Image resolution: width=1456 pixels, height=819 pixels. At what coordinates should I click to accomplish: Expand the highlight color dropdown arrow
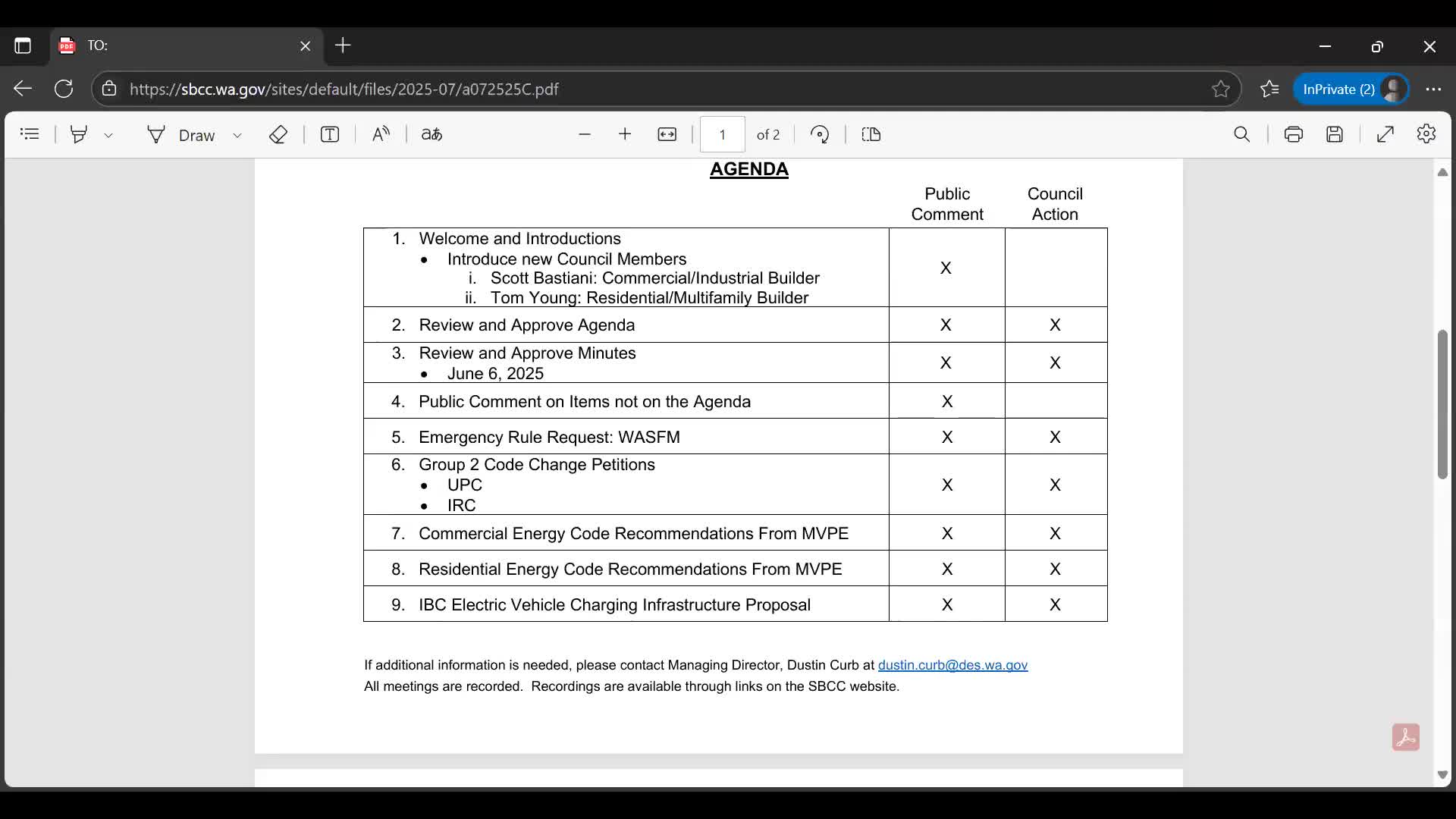pyautogui.click(x=108, y=135)
